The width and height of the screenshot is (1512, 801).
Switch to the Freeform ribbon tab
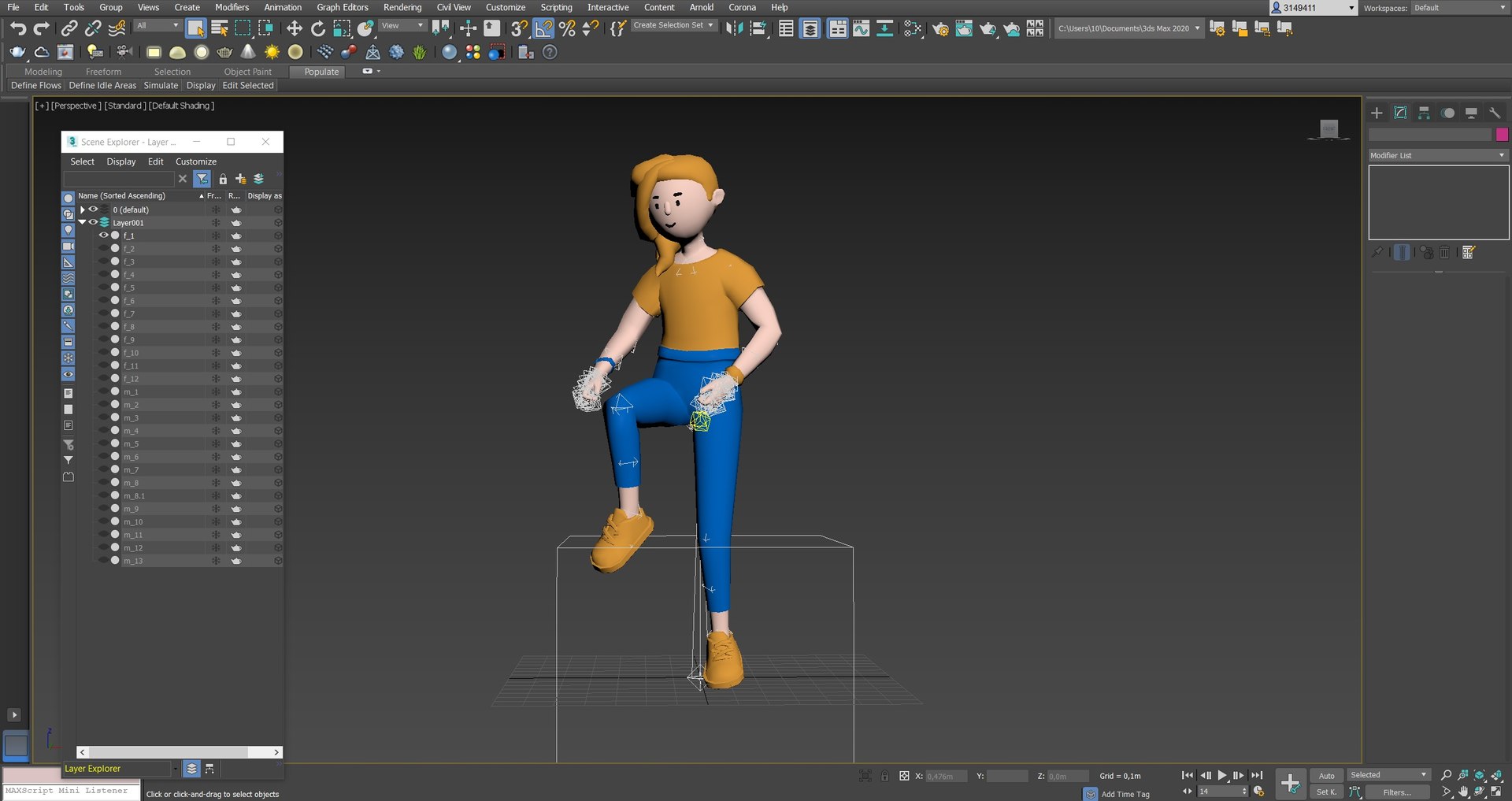tap(103, 72)
